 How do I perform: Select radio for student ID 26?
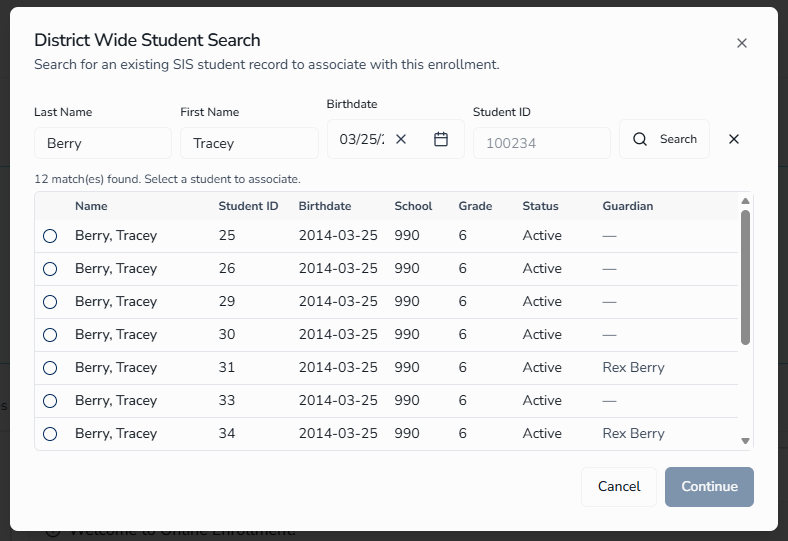tap(50, 269)
